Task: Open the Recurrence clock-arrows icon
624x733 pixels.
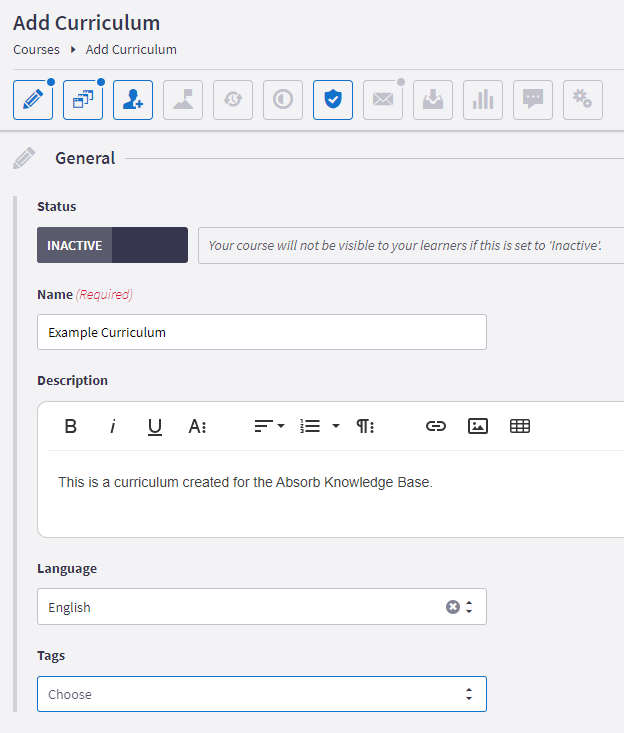Action: tap(233, 100)
